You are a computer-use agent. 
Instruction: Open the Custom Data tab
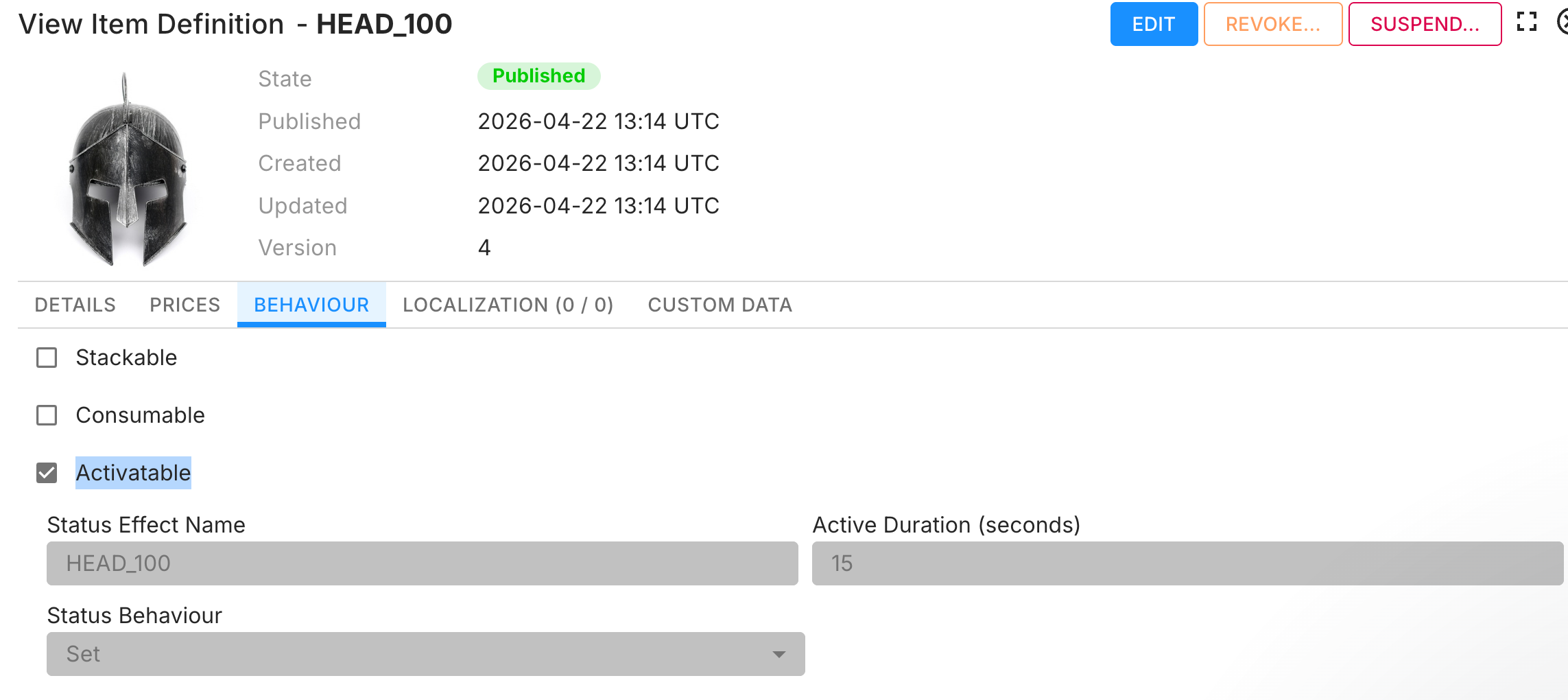pos(720,305)
